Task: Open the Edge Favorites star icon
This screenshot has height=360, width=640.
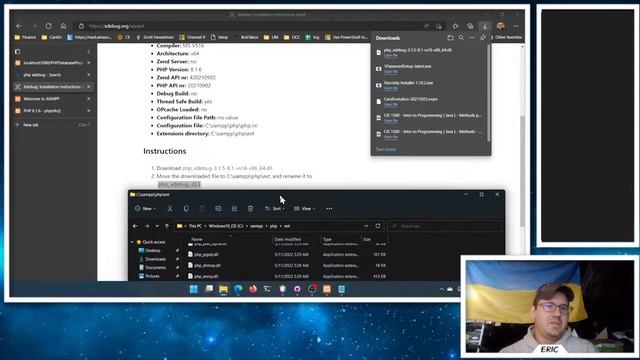Action: 456,26
